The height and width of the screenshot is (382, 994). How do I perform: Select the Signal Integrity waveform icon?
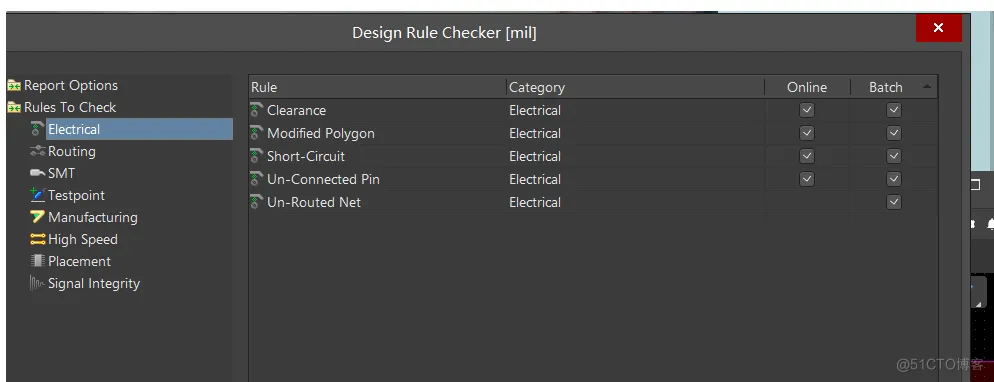[37, 283]
